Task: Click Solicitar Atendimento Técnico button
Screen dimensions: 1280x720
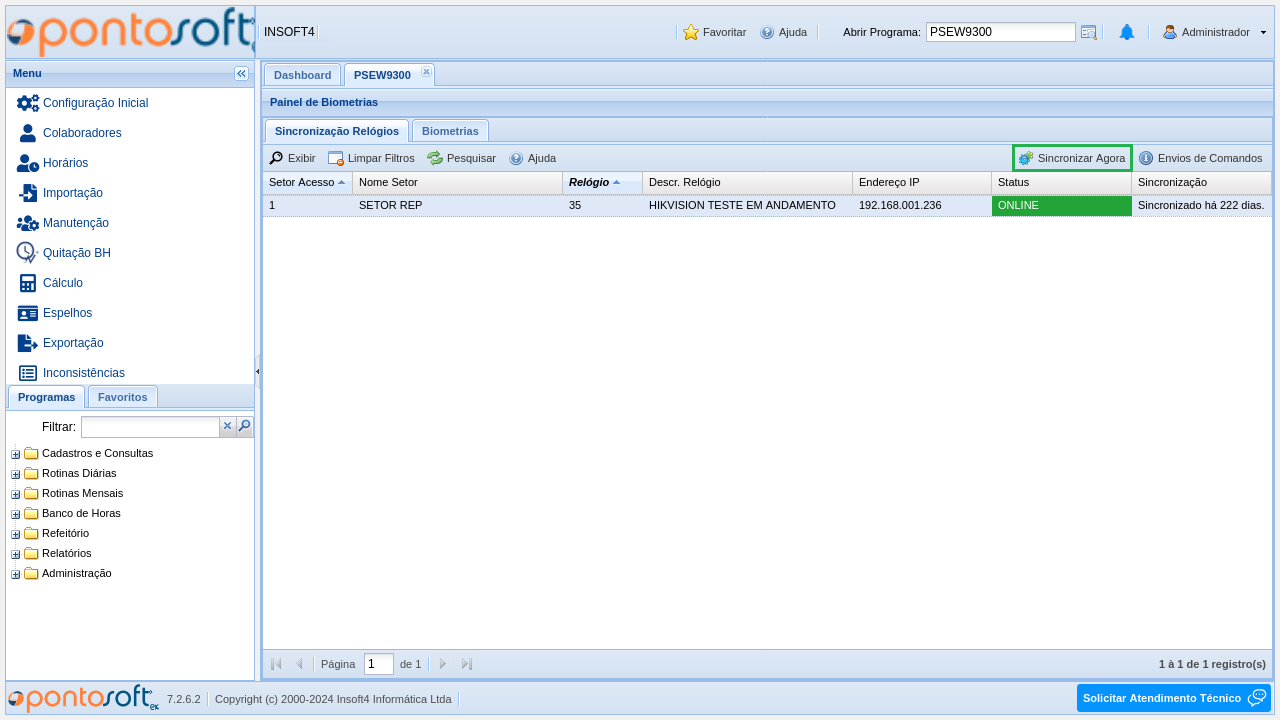Action: coord(1173,698)
